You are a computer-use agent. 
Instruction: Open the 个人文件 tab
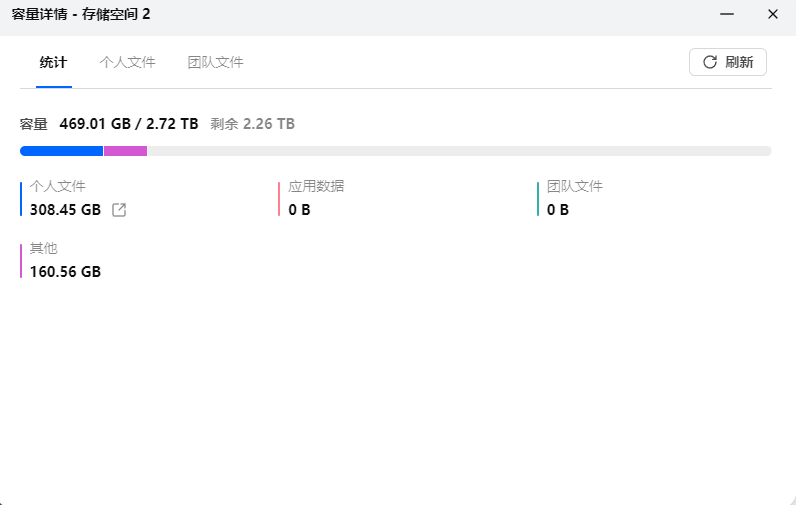pos(127,62)
